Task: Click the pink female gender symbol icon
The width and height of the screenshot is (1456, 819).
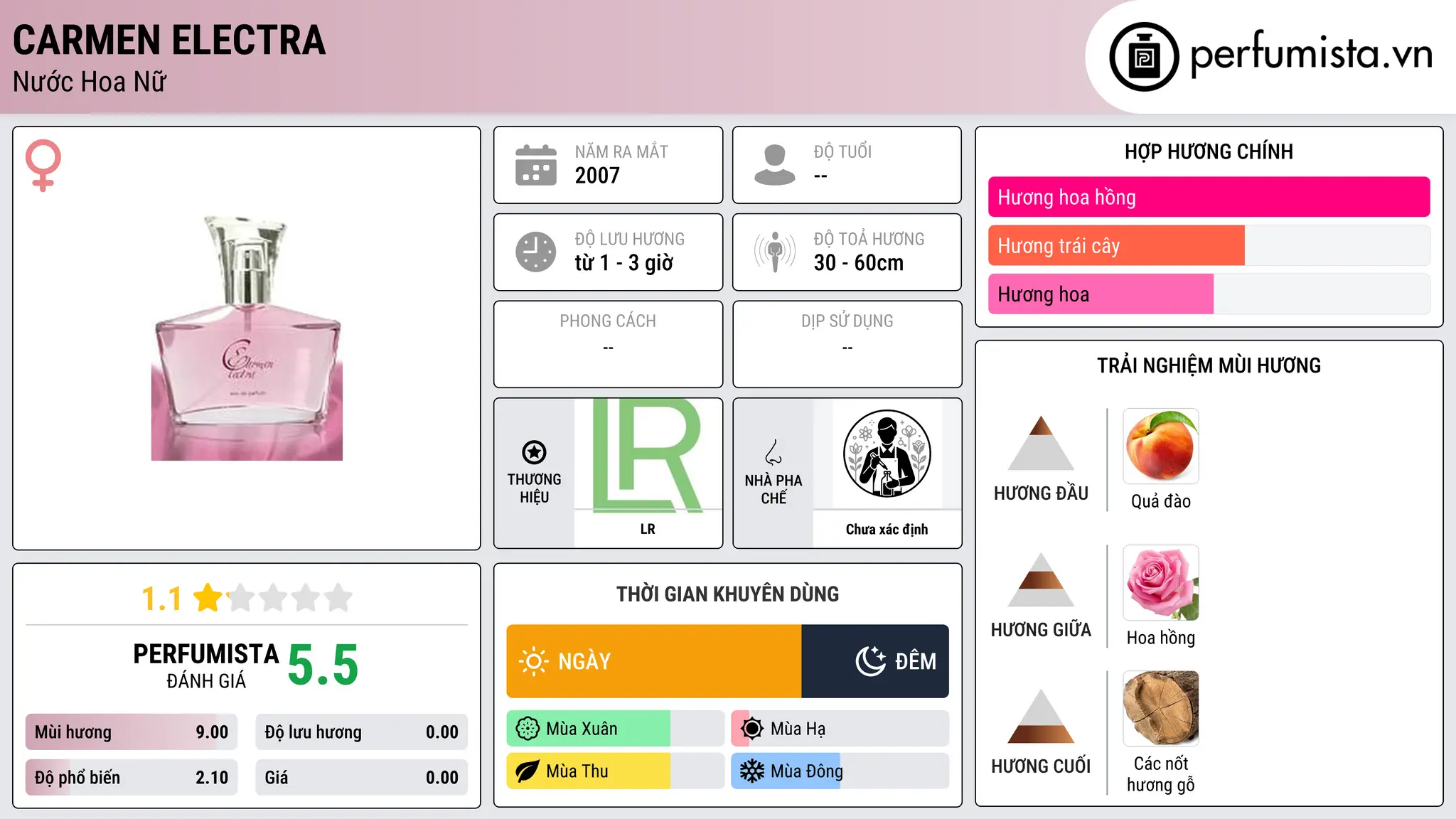Action: pos(43,166)
